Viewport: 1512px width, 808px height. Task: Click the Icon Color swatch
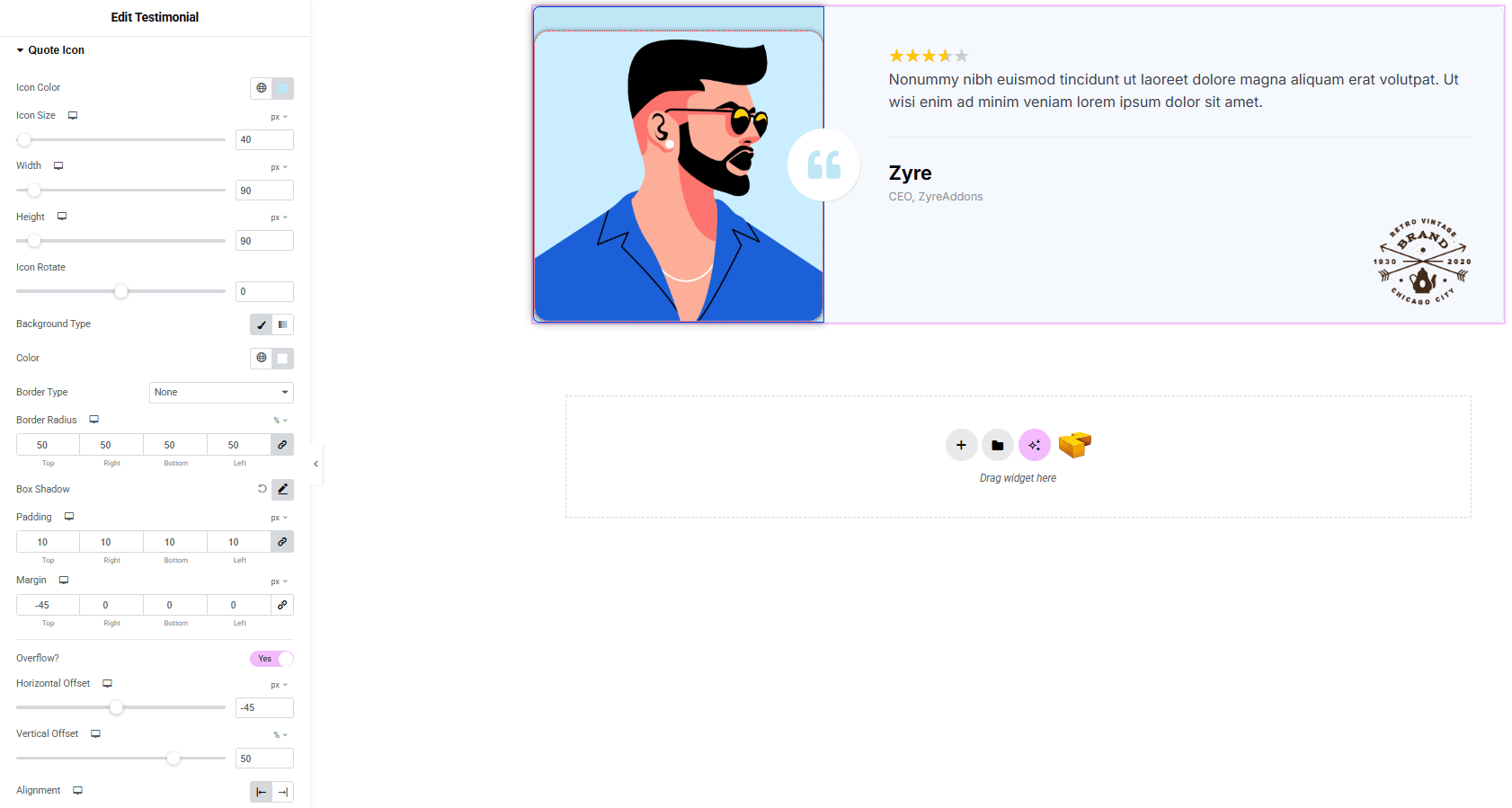282,88
